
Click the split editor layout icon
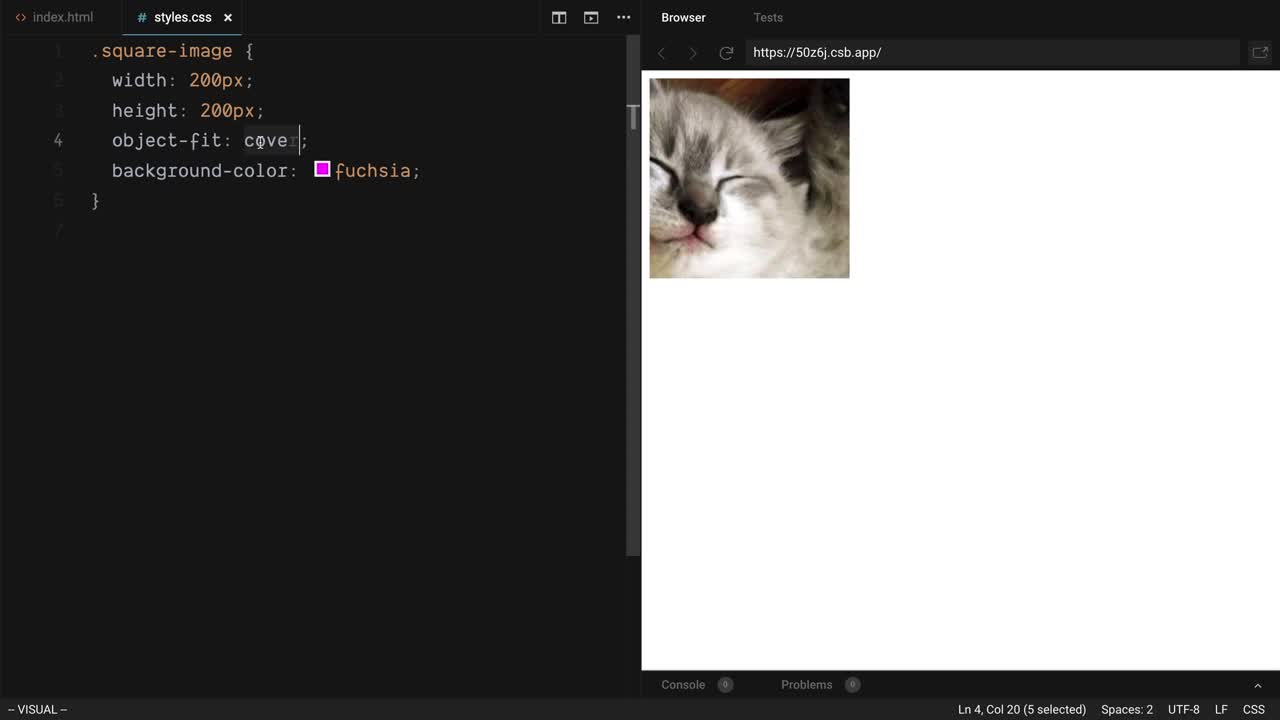click(559, 17)
